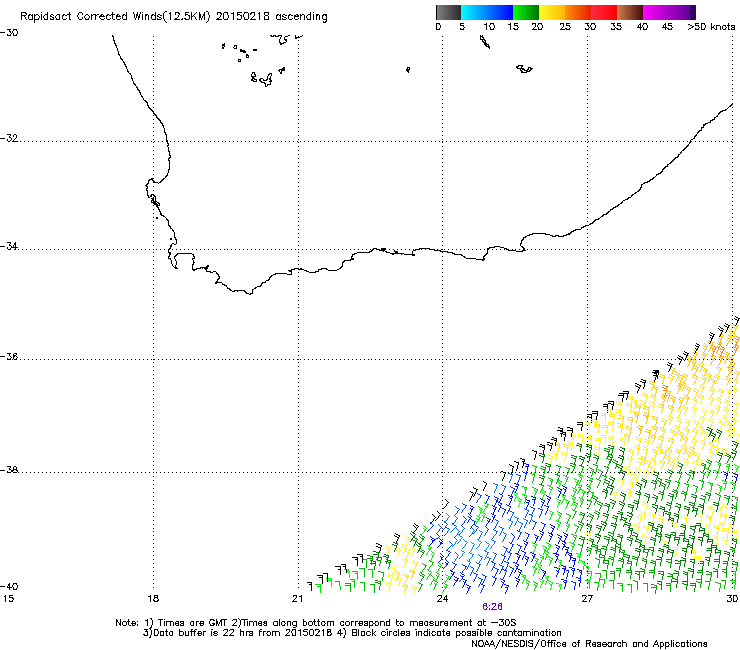This screenshot has height=650, width=740.
Task: Click the cyan-blue 5-15 knots legend band
Action: (487, 12)
